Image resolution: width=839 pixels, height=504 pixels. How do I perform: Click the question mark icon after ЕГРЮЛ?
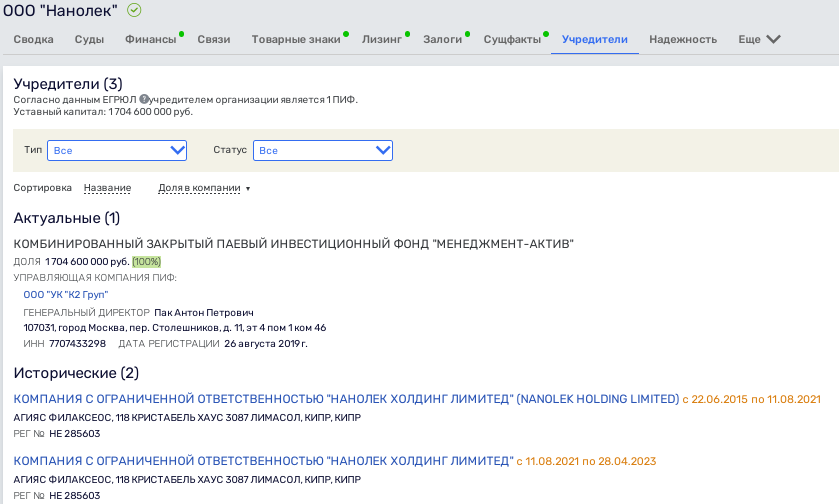click(144, 99)
